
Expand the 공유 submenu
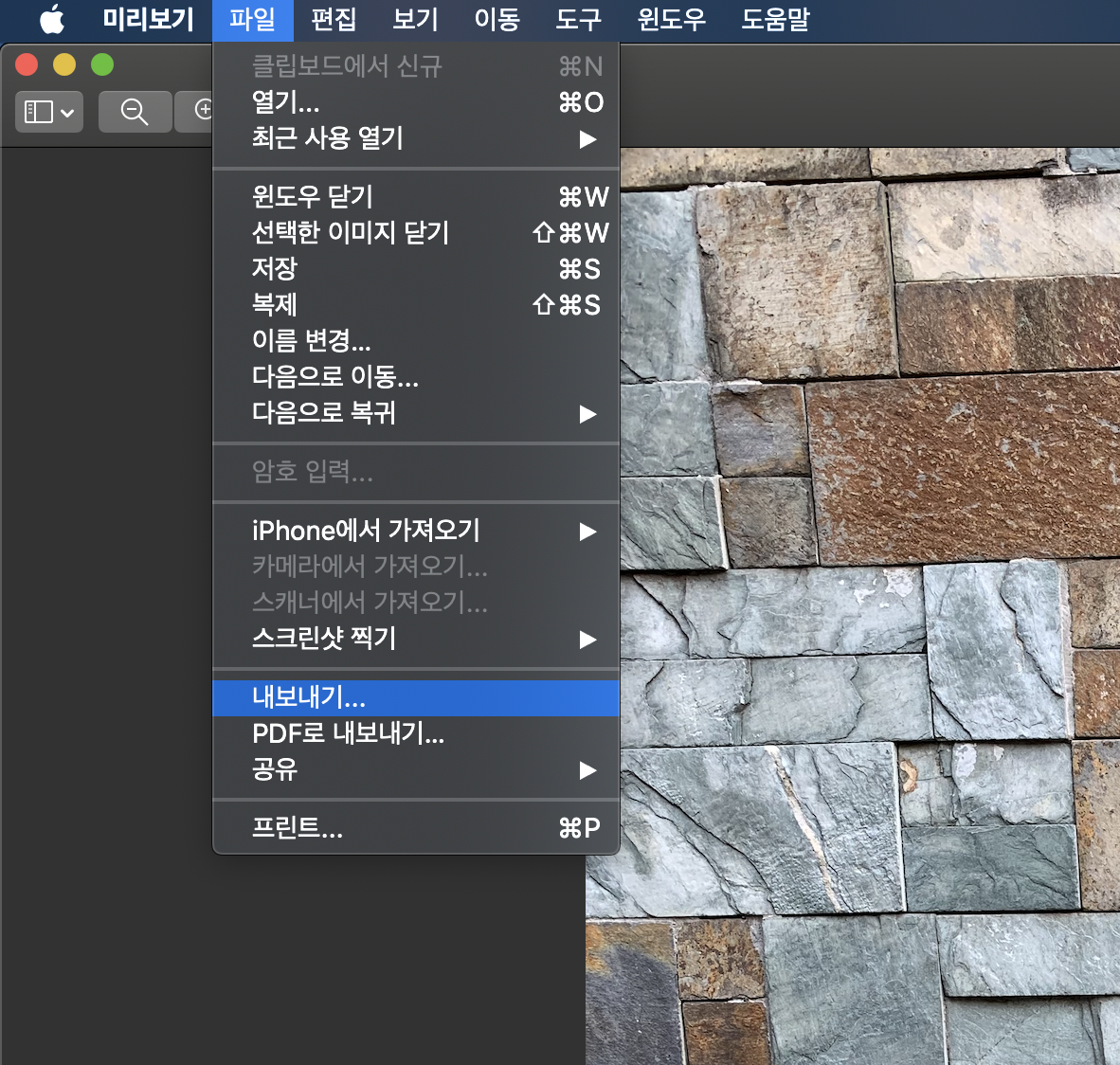[x=416, y=770]
